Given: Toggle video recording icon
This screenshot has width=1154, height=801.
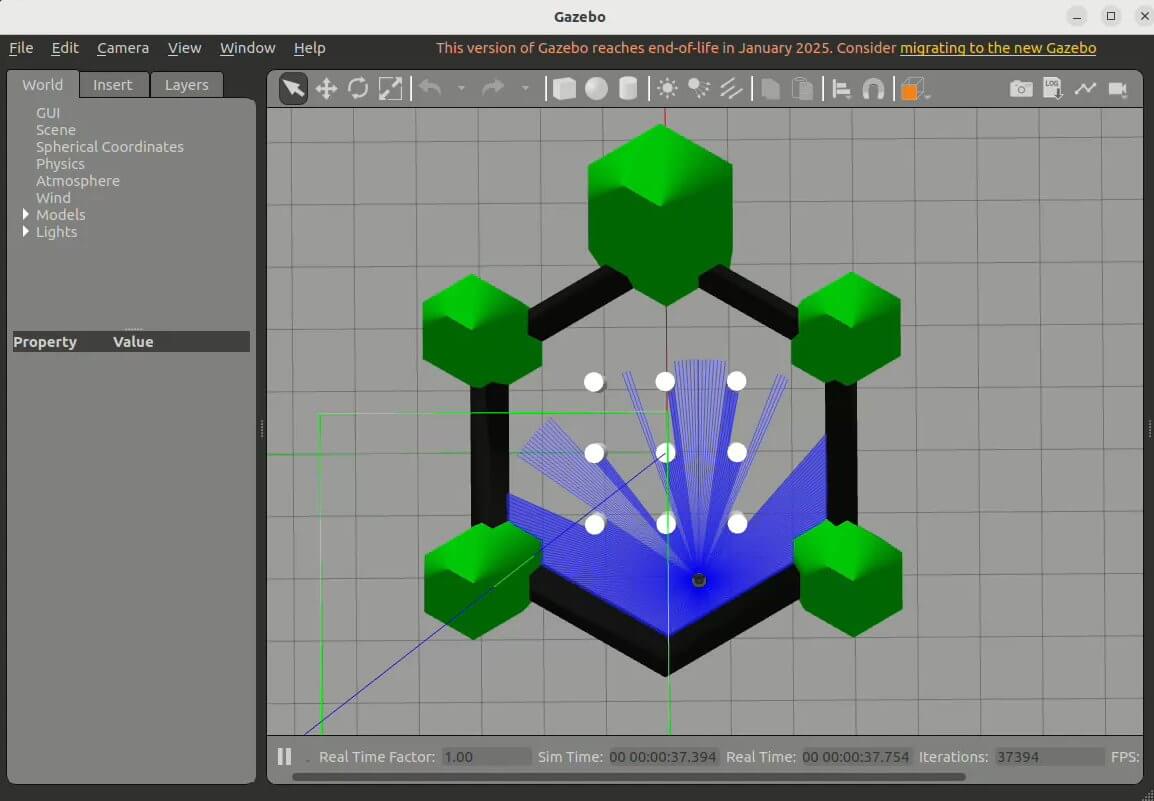Looking at the screenshot, I should (x=1118, y=89).
